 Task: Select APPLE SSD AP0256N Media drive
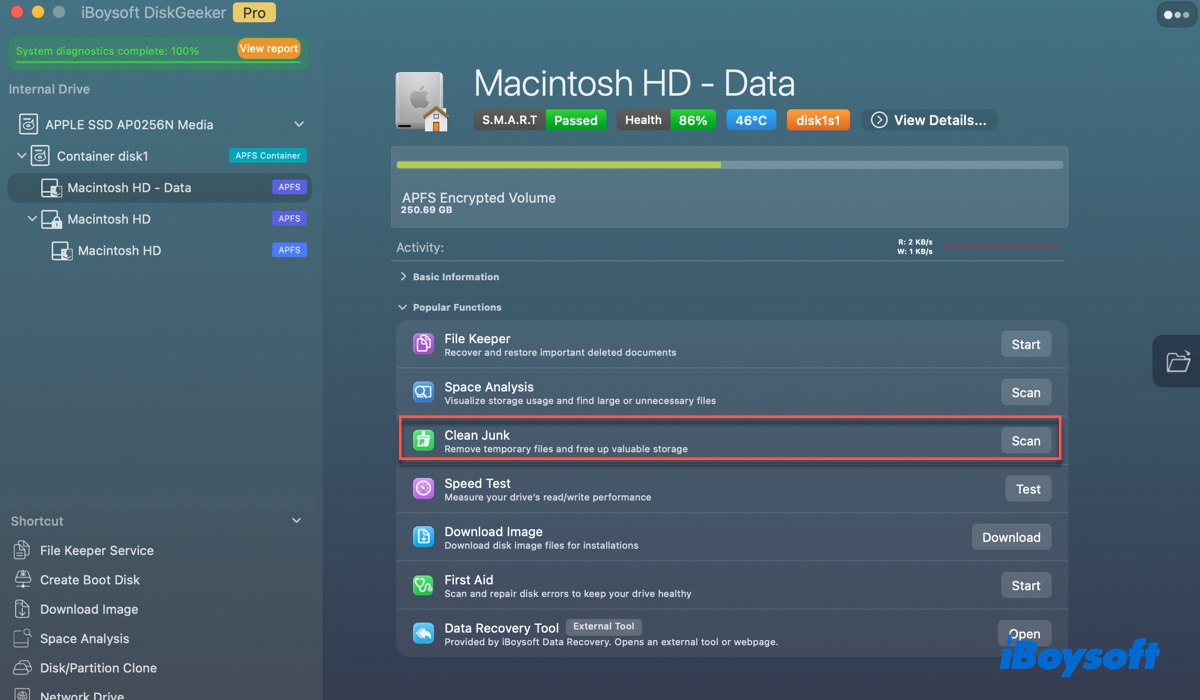[160, 125]
